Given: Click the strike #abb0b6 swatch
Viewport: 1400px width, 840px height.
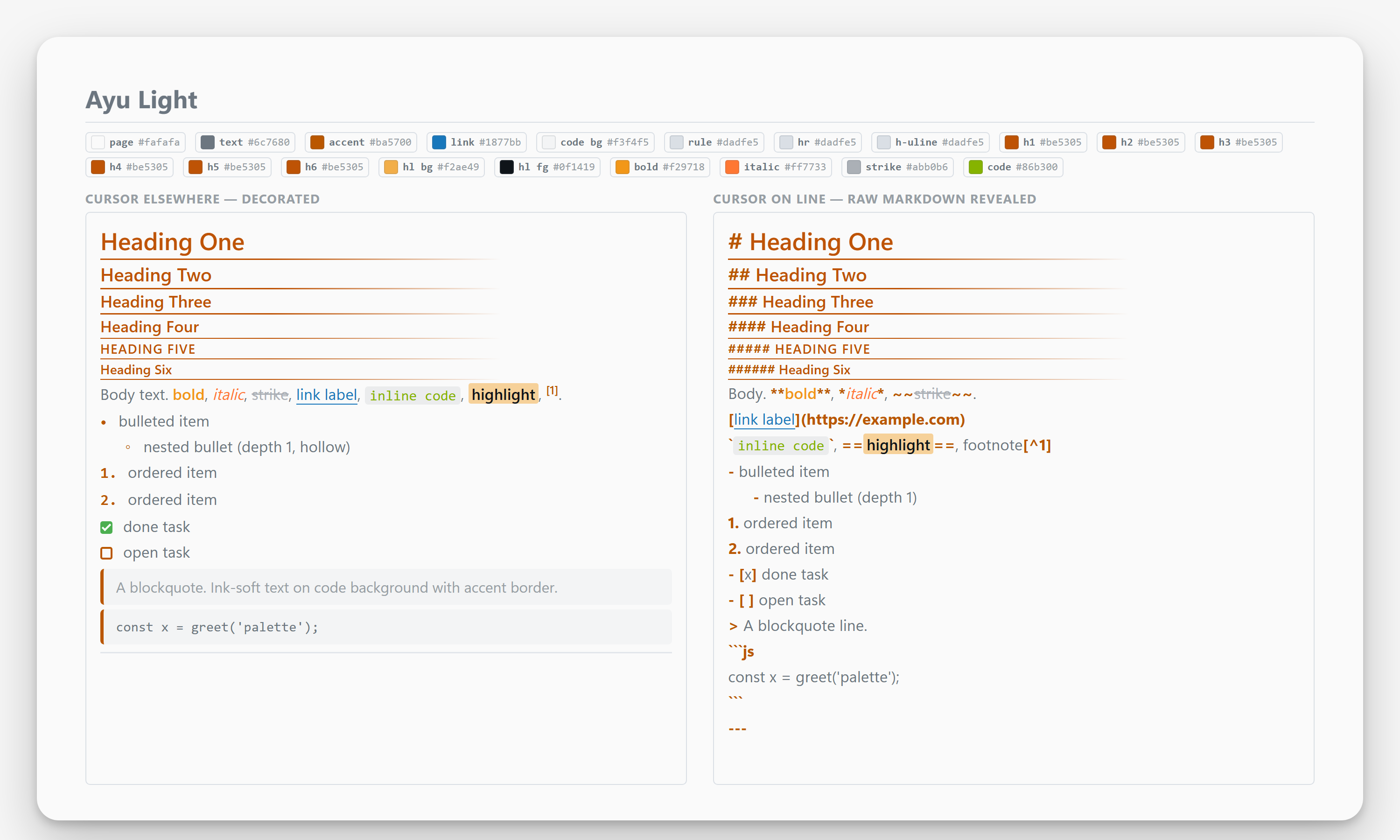Looking at the screenshot, I should coord(897,167).
